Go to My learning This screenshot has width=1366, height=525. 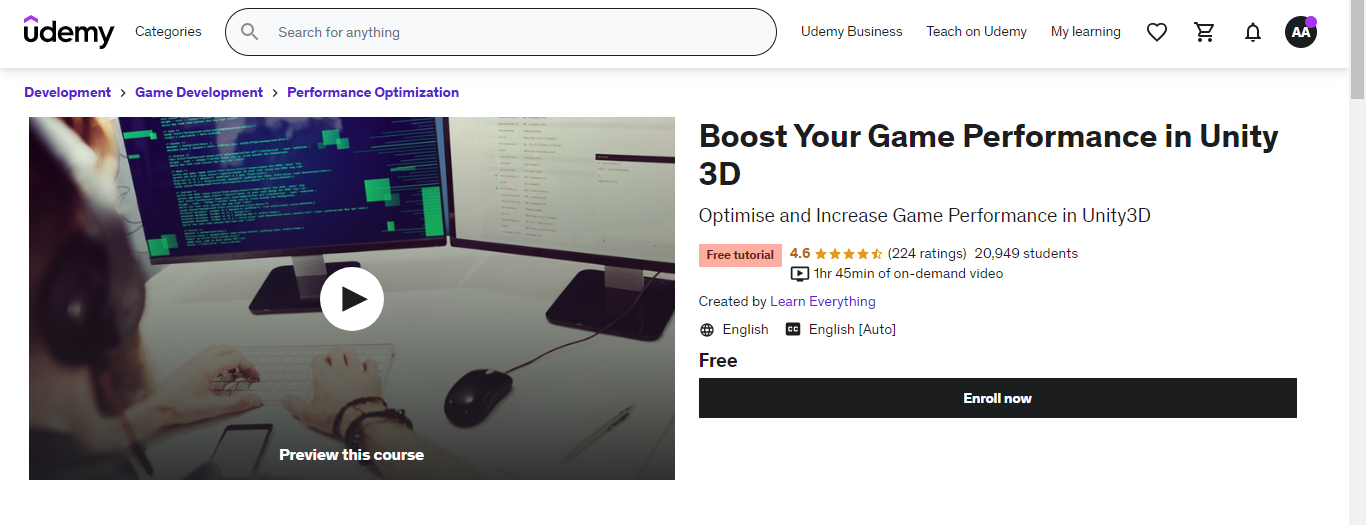click(x=1086, y=32)
